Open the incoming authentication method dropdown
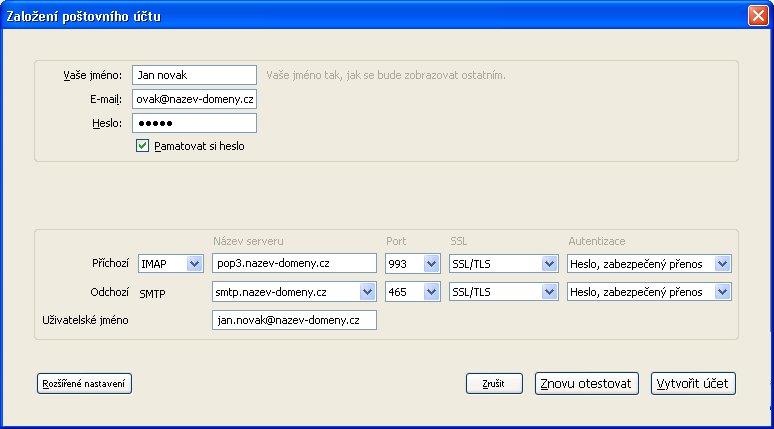The image size is (774, 429). (x=723, y=264)
